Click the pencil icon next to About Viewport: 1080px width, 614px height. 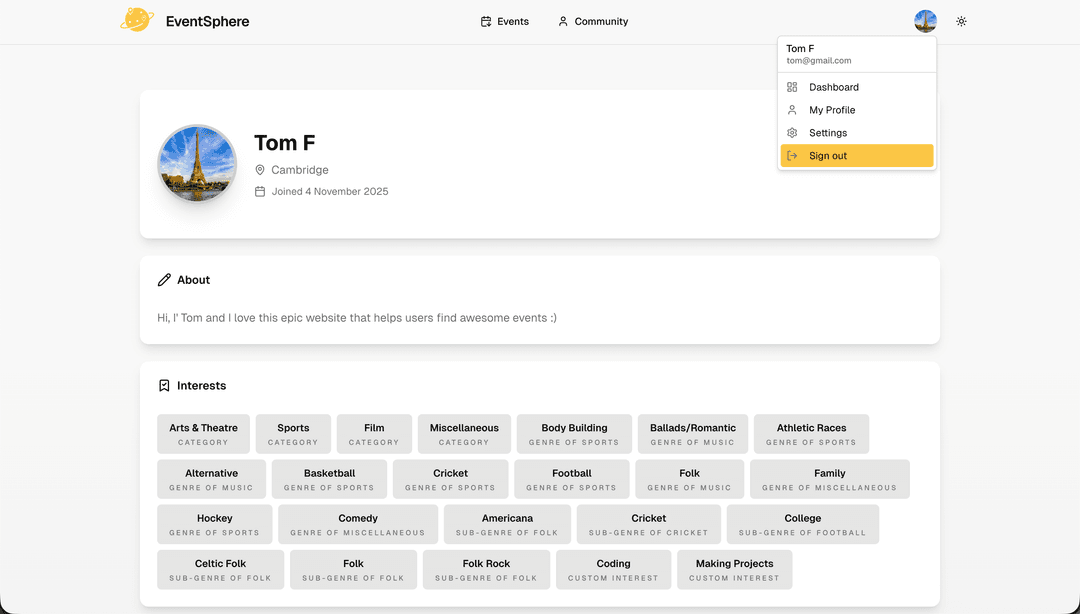pos(164,280)
